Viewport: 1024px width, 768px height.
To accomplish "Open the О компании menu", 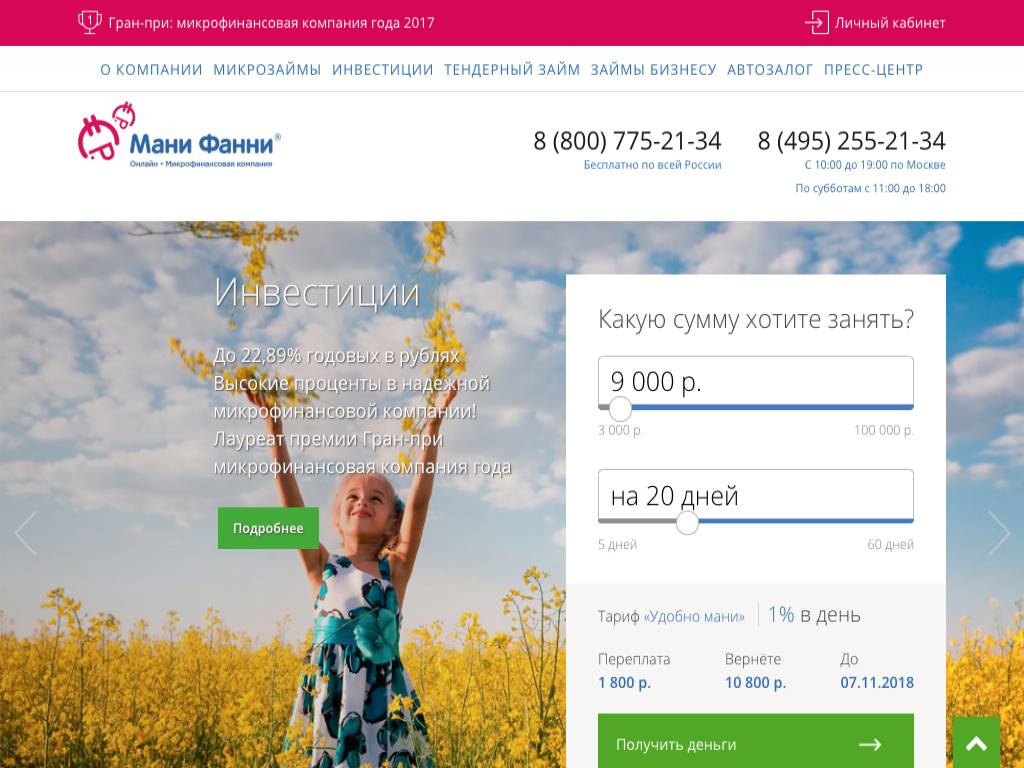I will point(152,69).
